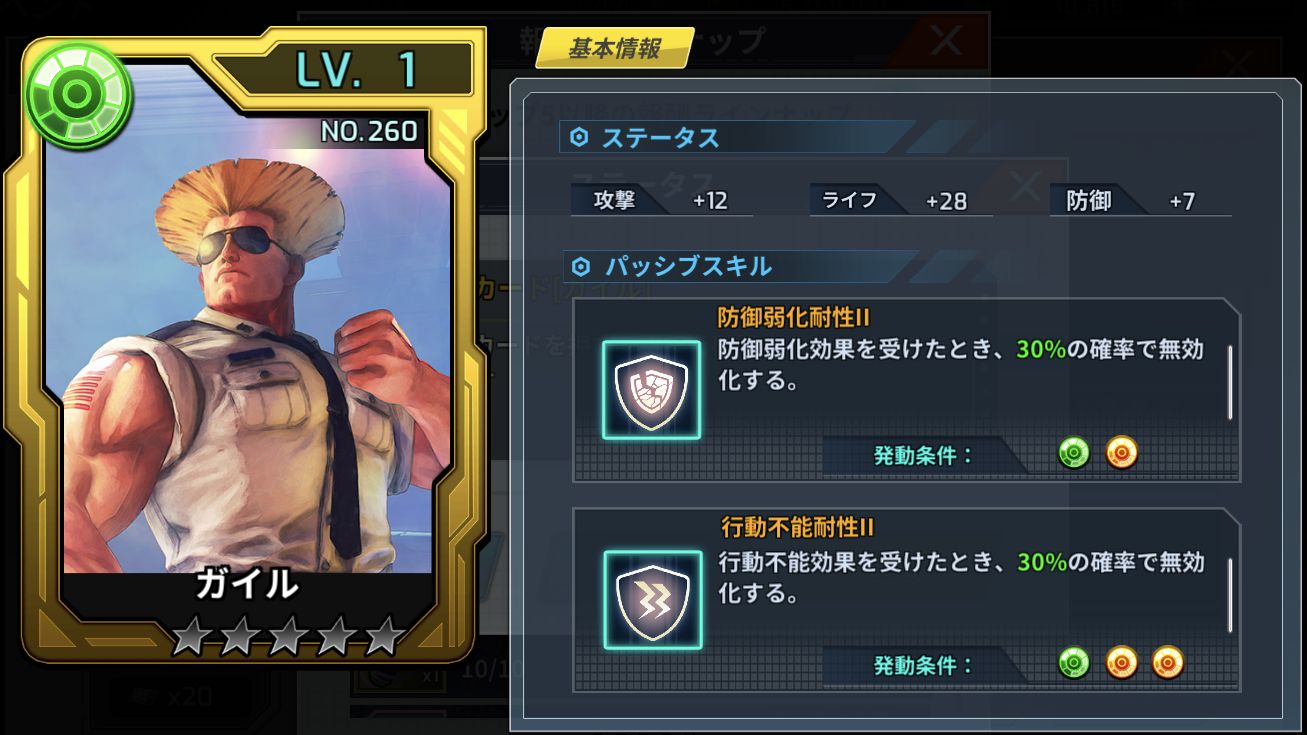Click the green element orb on card
Viewport: 1307px width, 735px height.
pos(78,95)
